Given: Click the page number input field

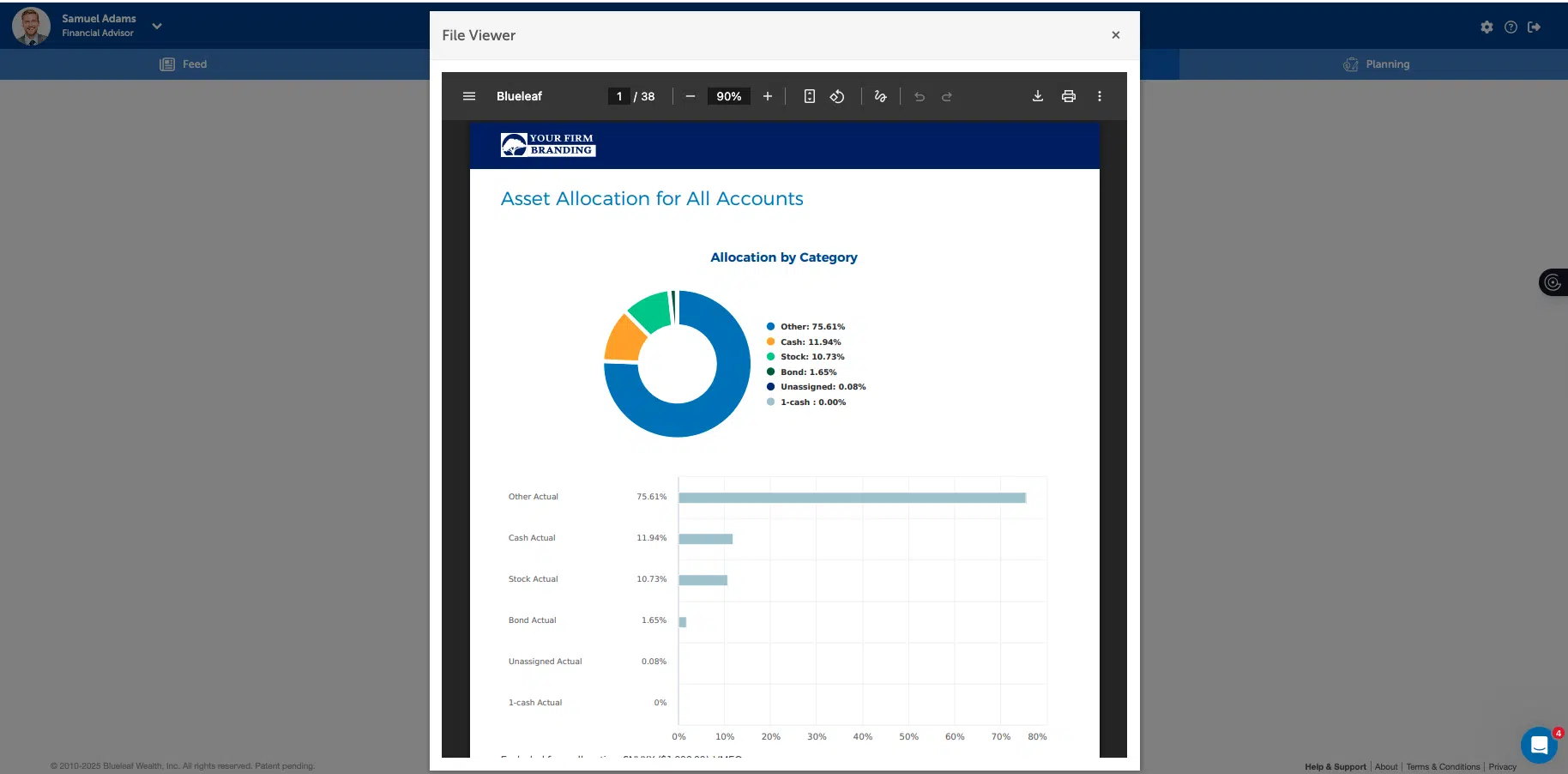Looking at the screenshot, I should (618, 96).
